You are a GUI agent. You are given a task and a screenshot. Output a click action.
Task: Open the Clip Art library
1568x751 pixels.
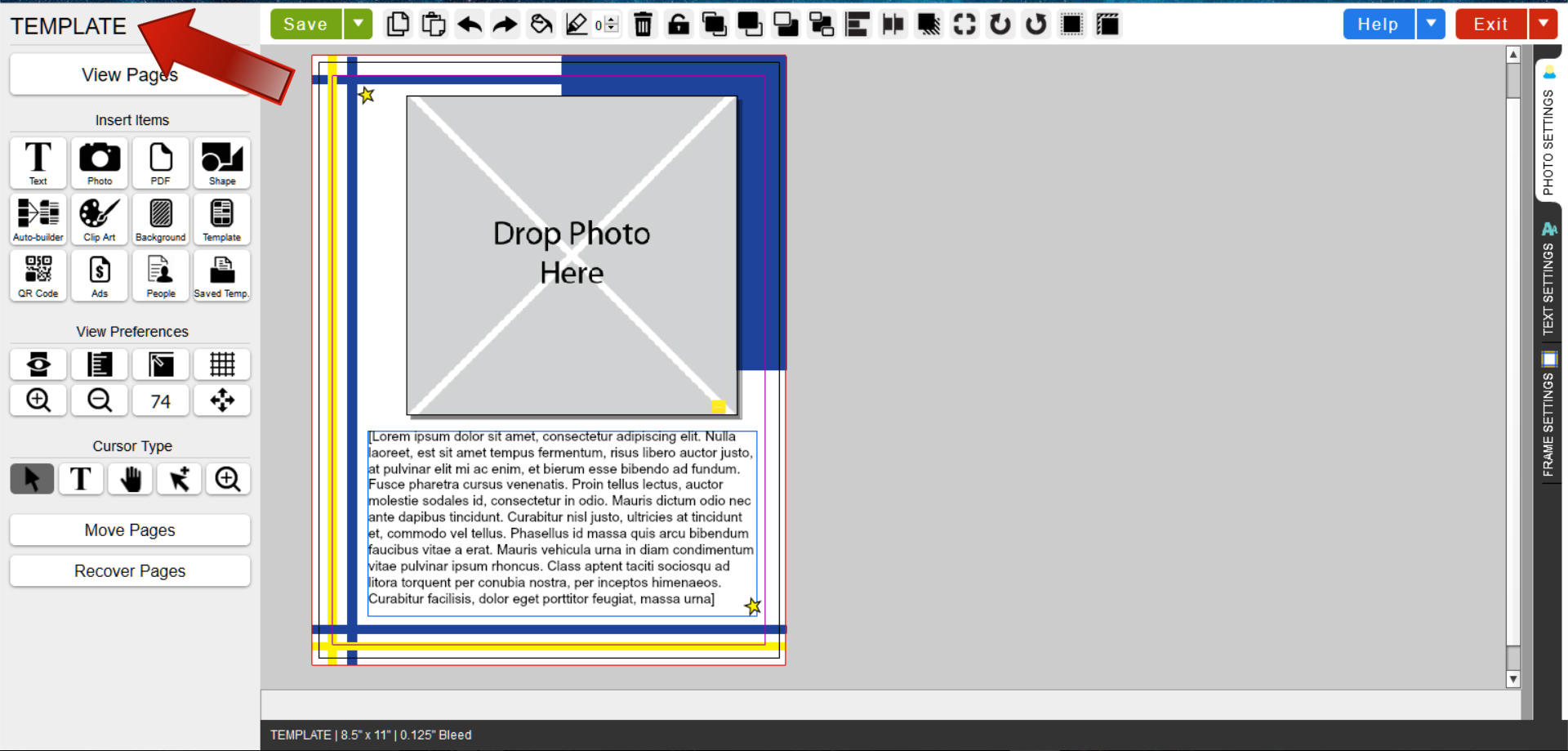(x=100, y=220)
